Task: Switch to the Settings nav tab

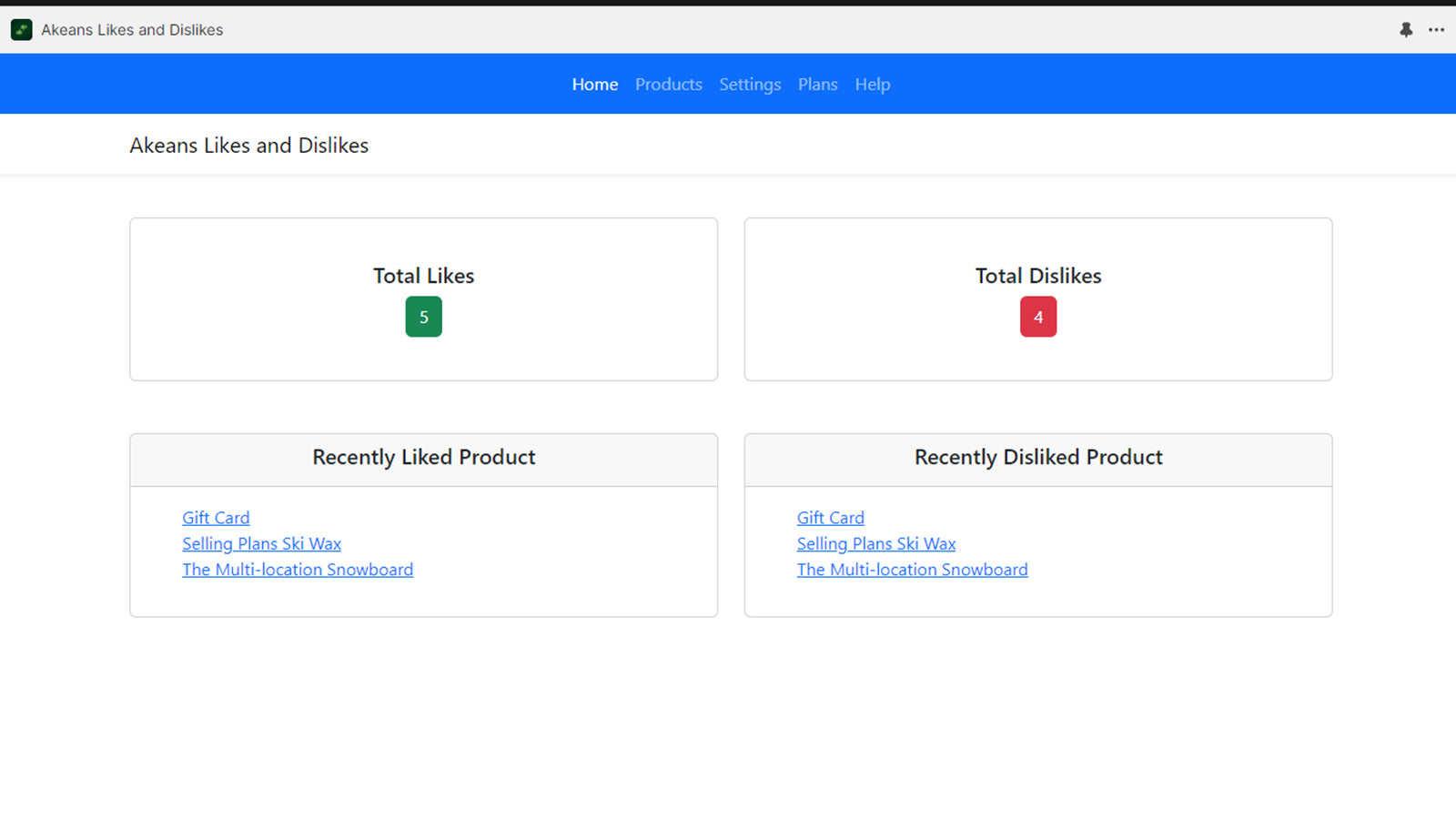Action: (750, 85)
